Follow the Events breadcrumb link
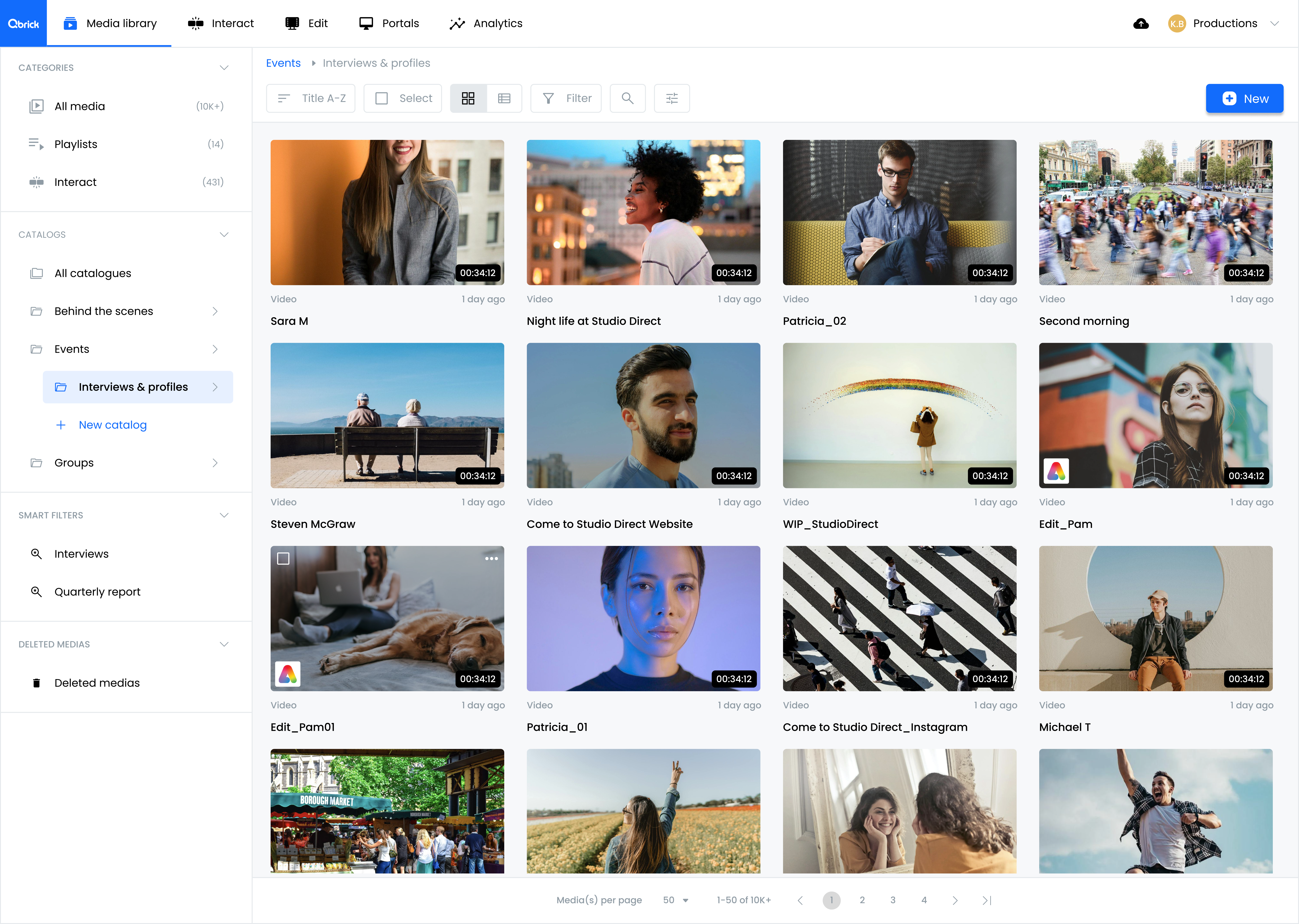The image size is (1299, 924). [283, 63]
